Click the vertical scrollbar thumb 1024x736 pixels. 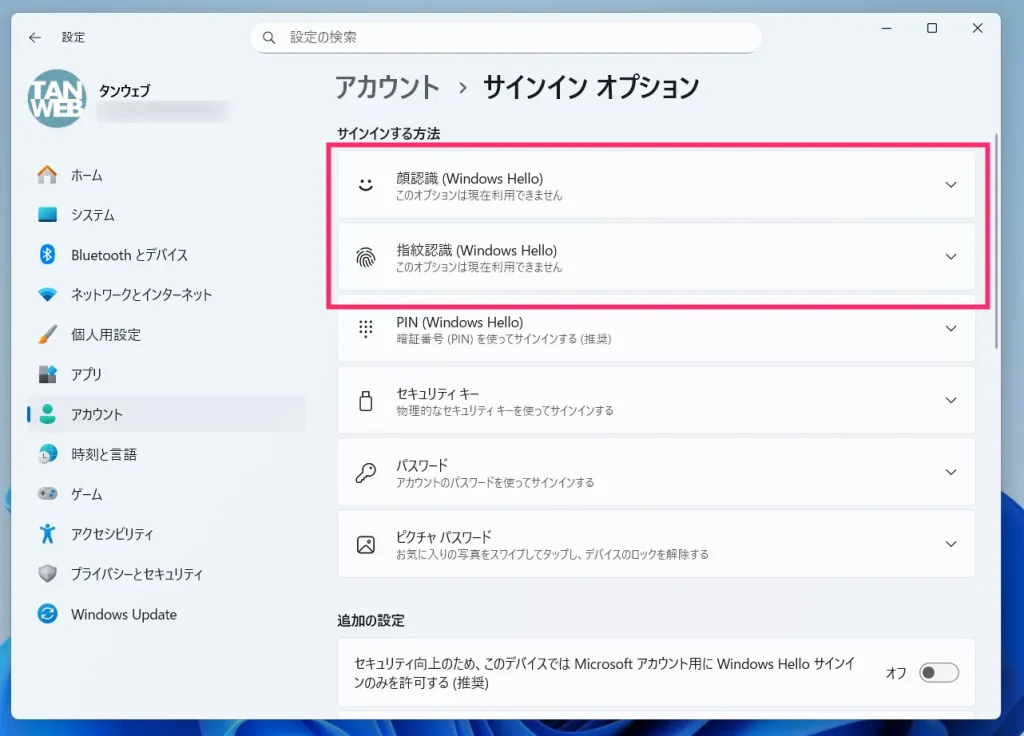996,242
